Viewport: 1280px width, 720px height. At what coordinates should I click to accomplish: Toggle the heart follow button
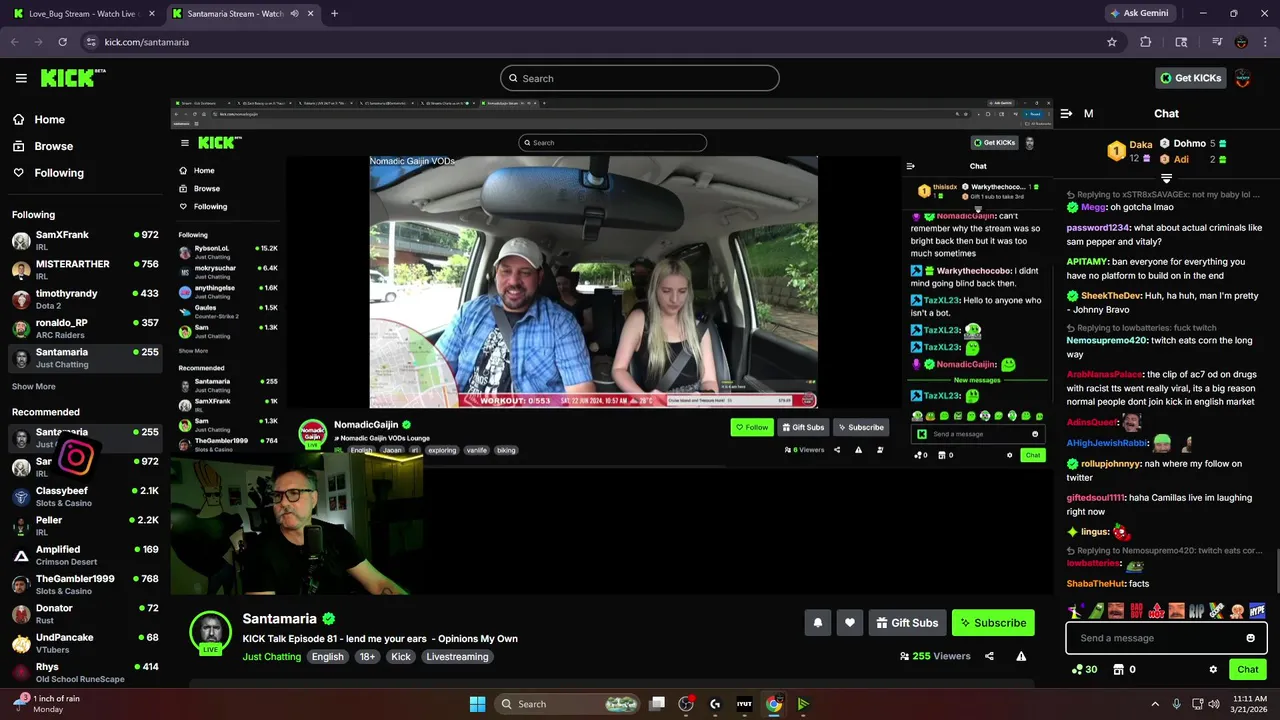849,622
